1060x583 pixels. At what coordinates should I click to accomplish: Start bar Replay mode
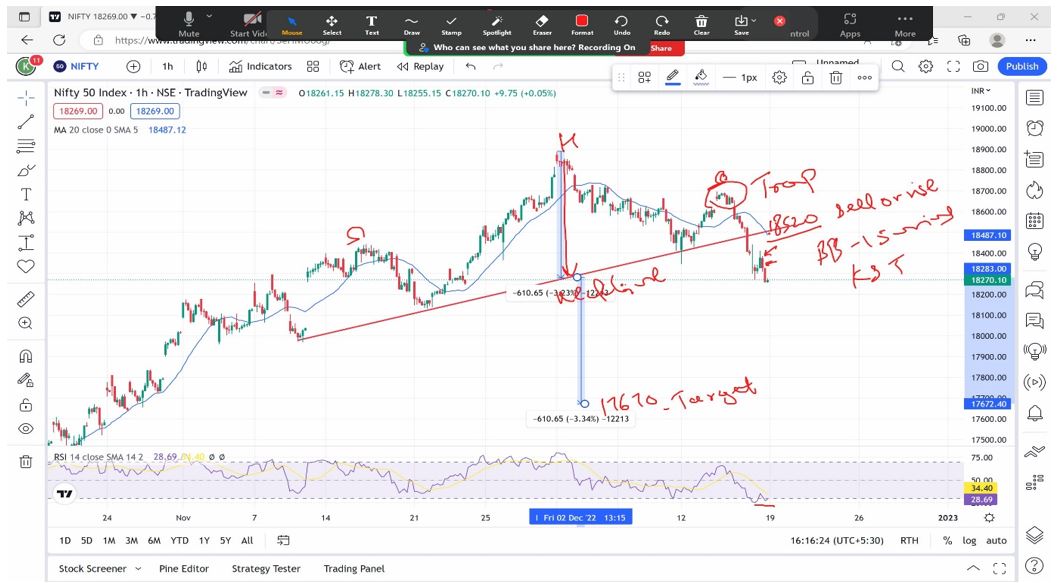(420, 66)
